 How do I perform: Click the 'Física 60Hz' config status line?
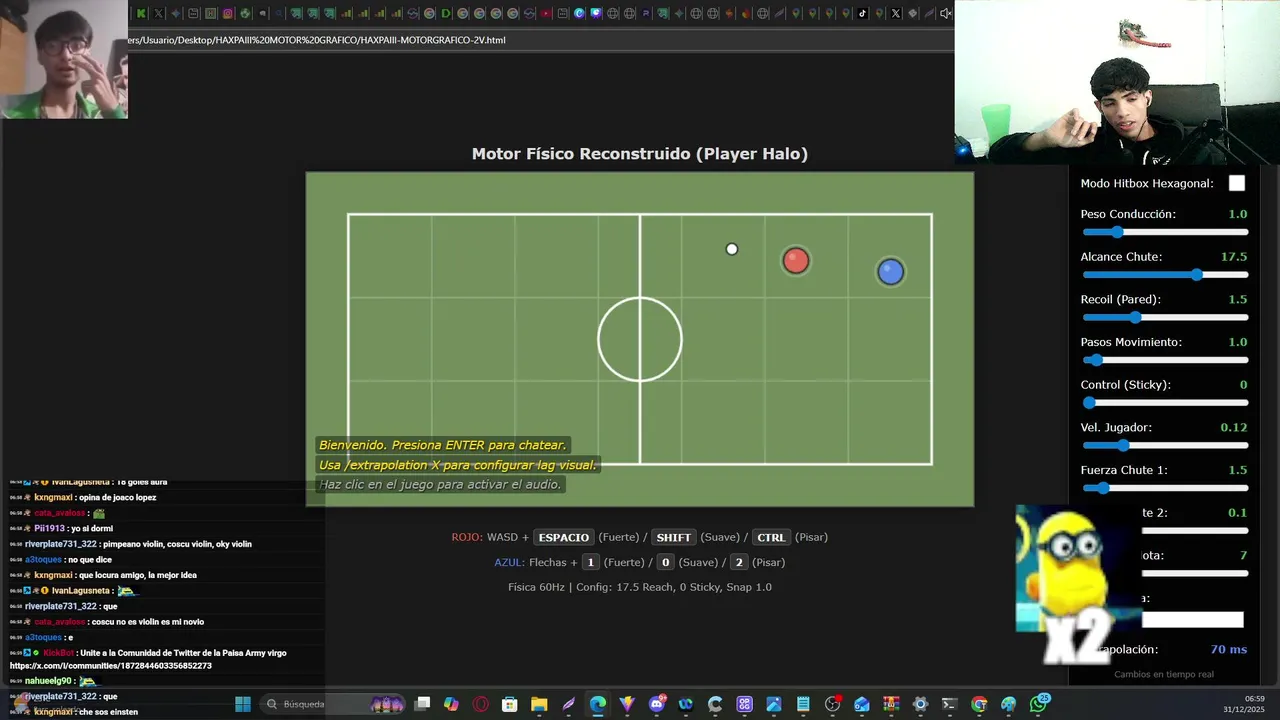coord(640,587)
